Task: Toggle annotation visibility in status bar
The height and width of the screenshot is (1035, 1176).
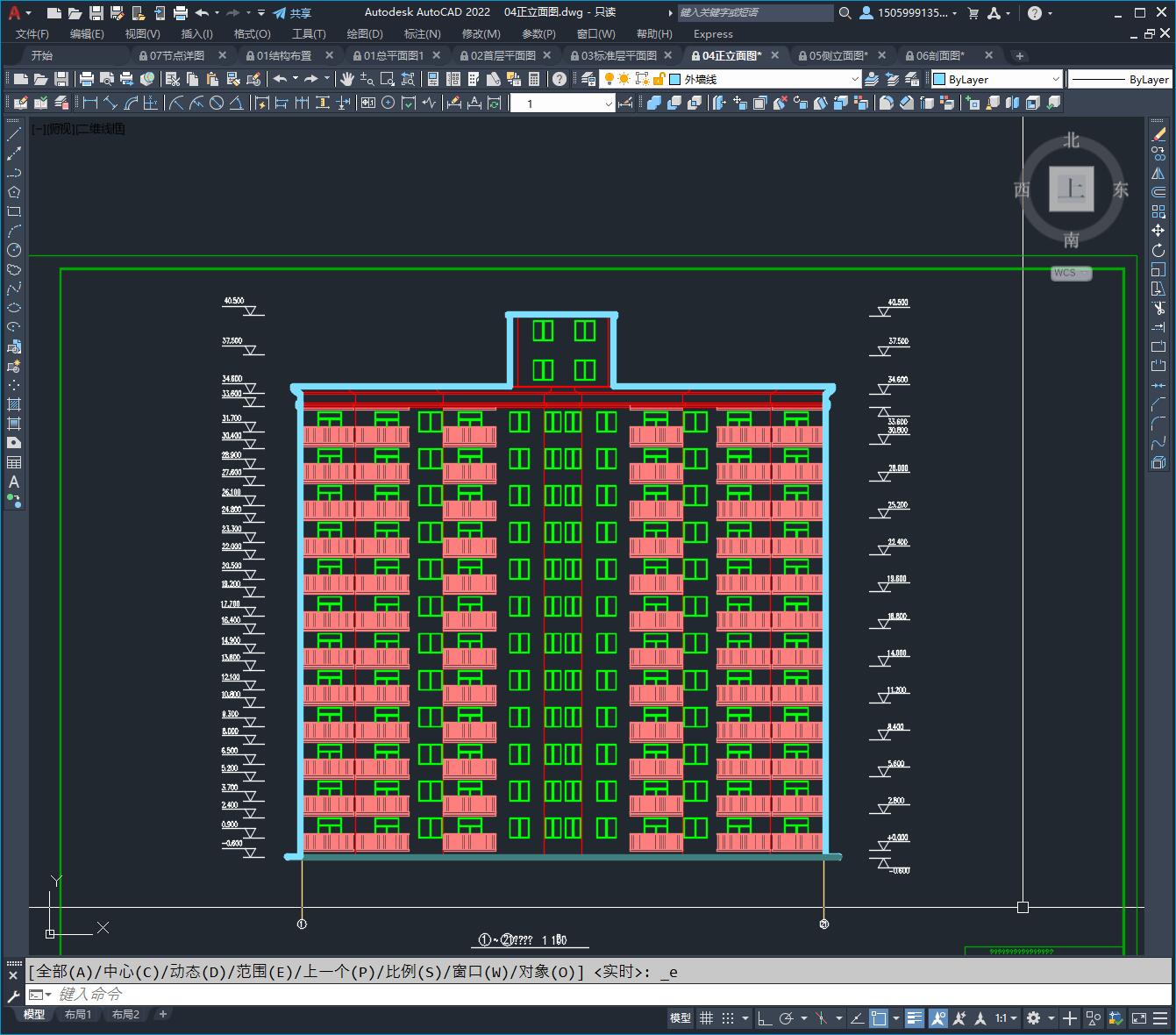Action: pos(938,1018)
